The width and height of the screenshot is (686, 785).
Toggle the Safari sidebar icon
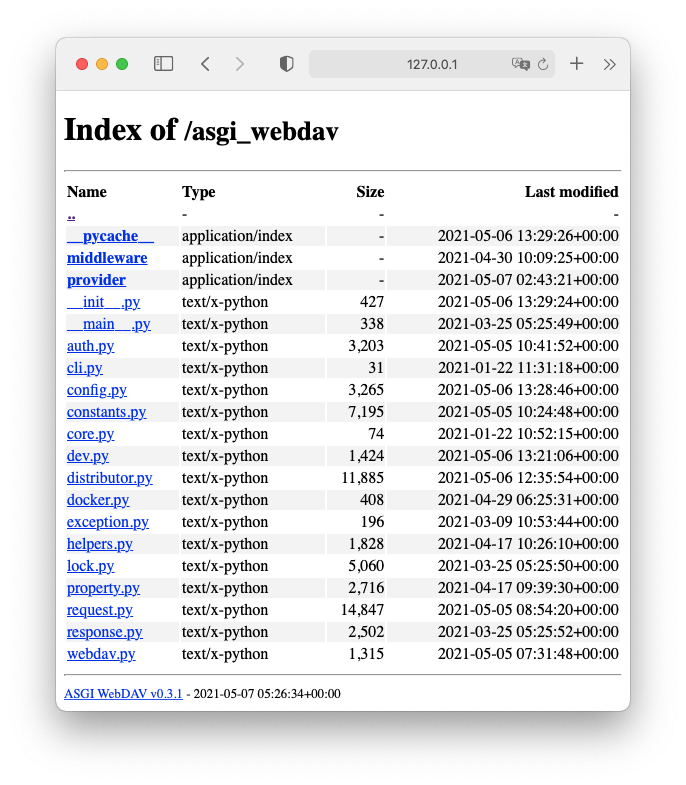click(163, 64)
